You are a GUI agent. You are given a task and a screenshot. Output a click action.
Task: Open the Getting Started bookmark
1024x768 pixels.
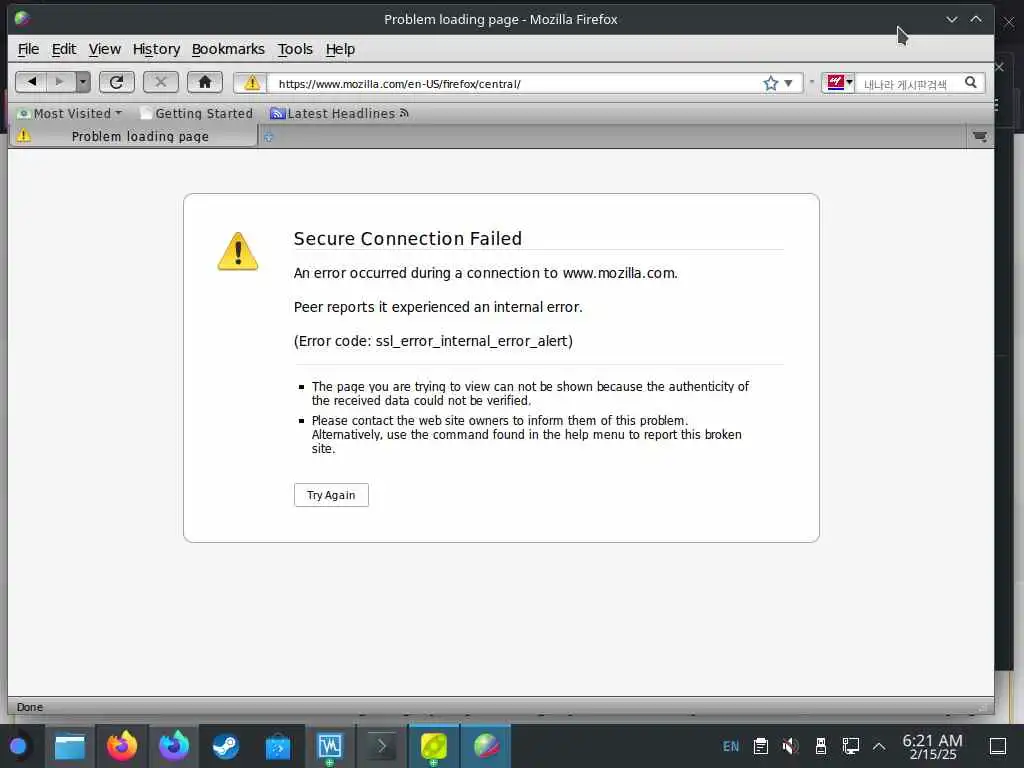(x=197, y=114)
